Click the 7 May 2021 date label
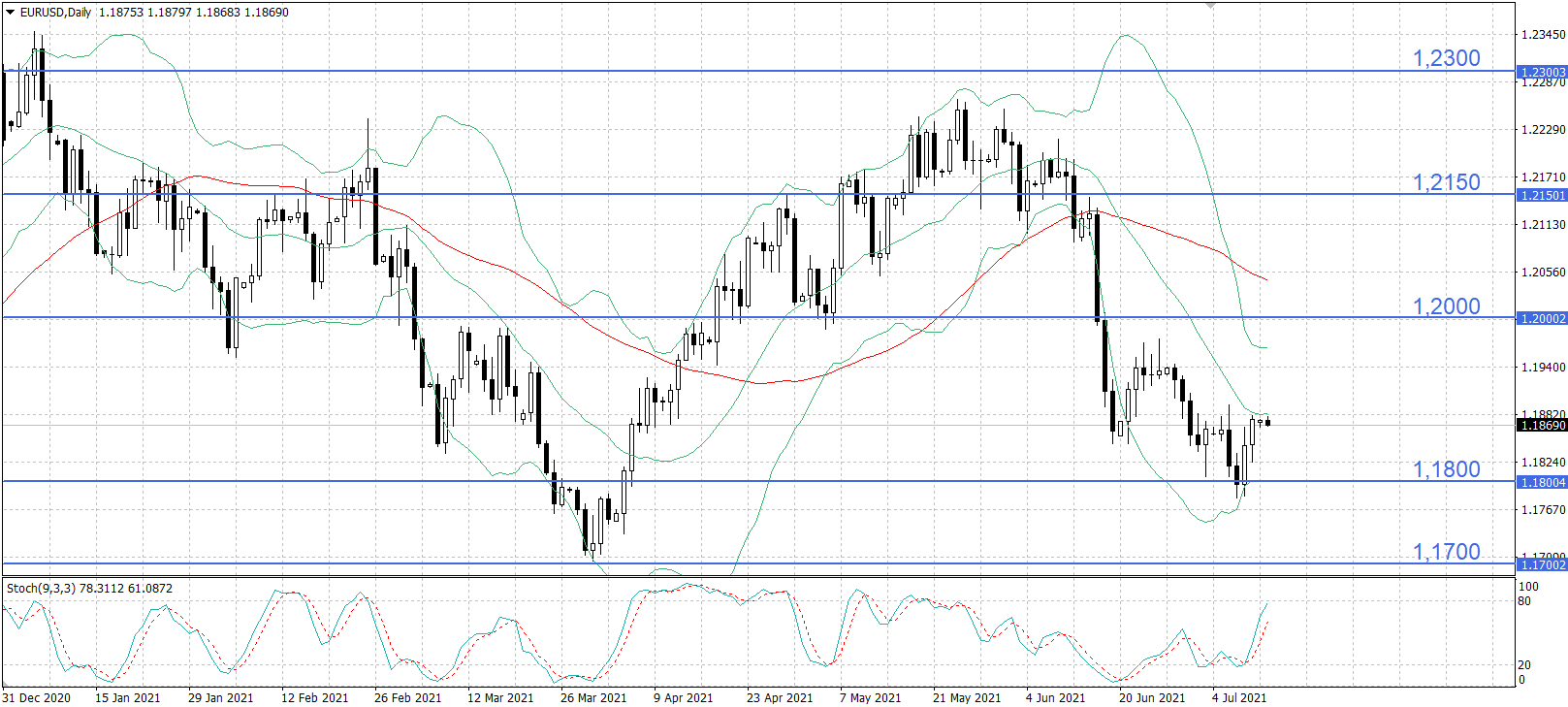Image resolution: width=1568 pixels, height=707 pixels. tap(871, 697)
